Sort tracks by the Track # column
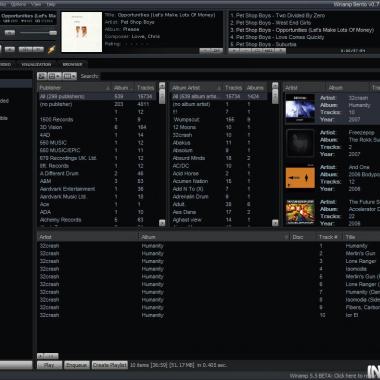380x380 pixels. pos(328,237)
